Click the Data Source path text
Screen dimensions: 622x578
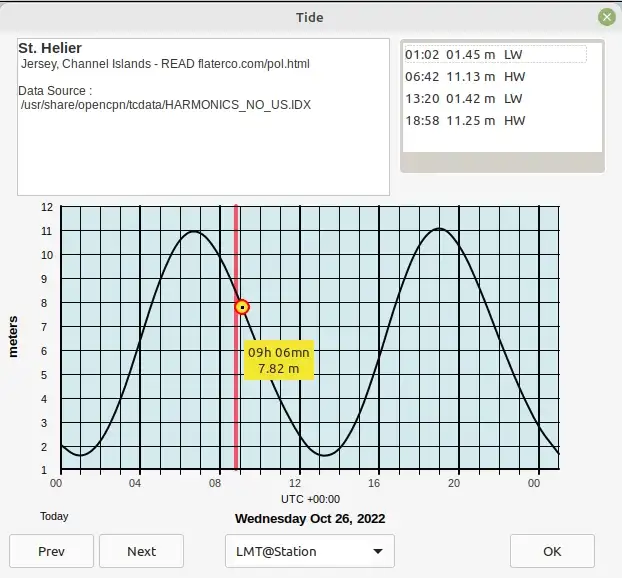(166, 105)
